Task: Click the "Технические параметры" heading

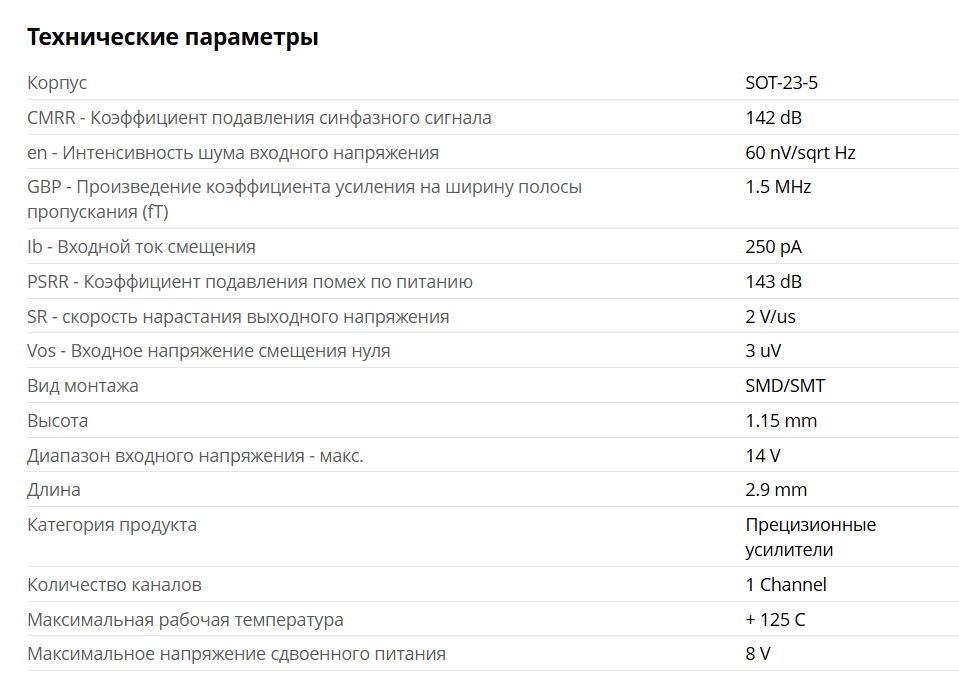Action: click(x=172, y=38)
